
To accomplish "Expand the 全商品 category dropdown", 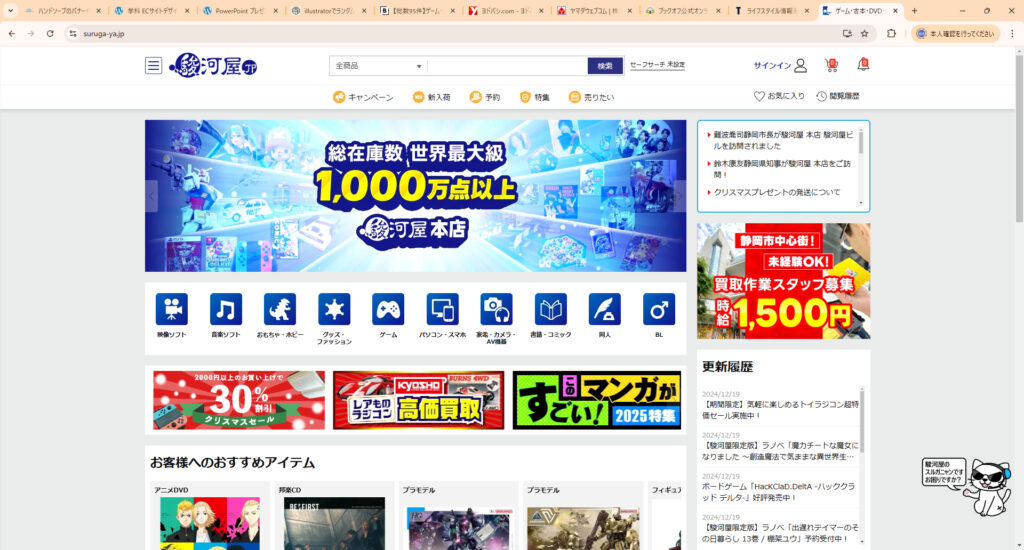I will click(378, 66).
